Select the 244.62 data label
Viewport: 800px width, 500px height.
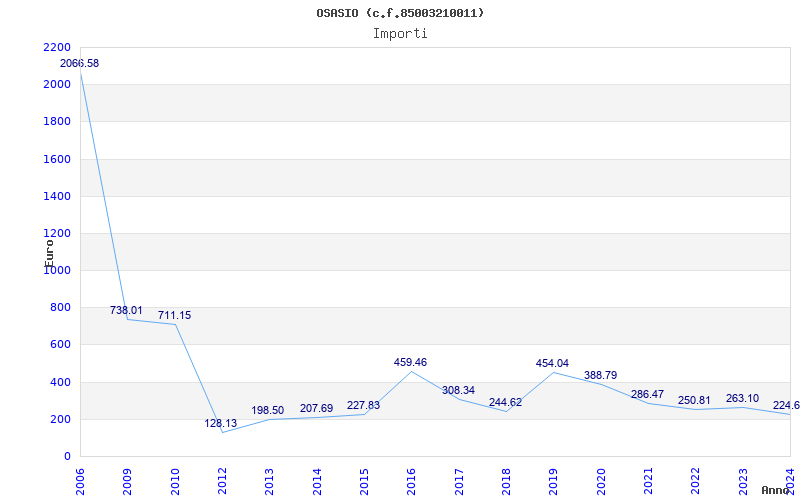505,402
